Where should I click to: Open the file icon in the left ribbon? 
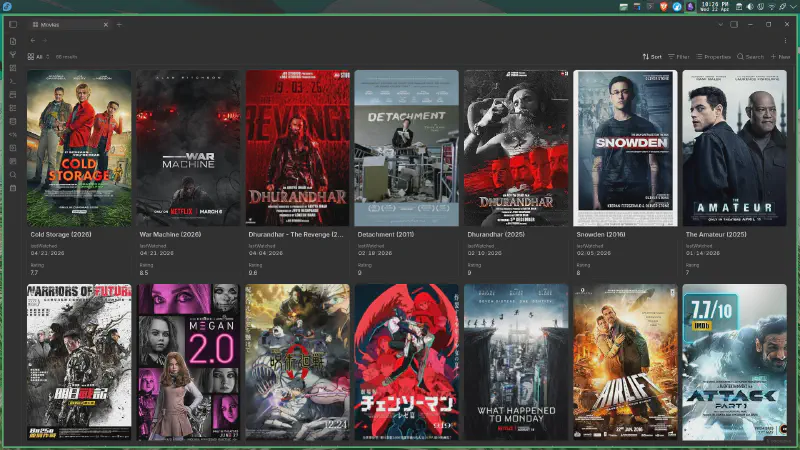(13, 41)
